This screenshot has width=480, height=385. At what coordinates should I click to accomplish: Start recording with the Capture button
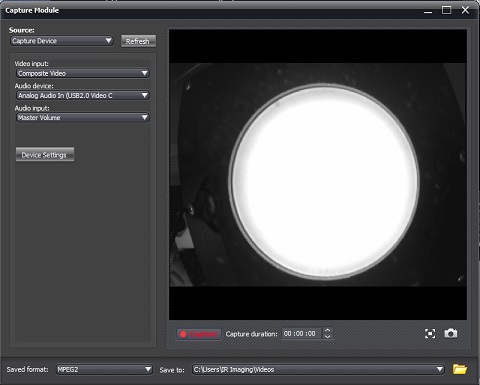[199, 334]
